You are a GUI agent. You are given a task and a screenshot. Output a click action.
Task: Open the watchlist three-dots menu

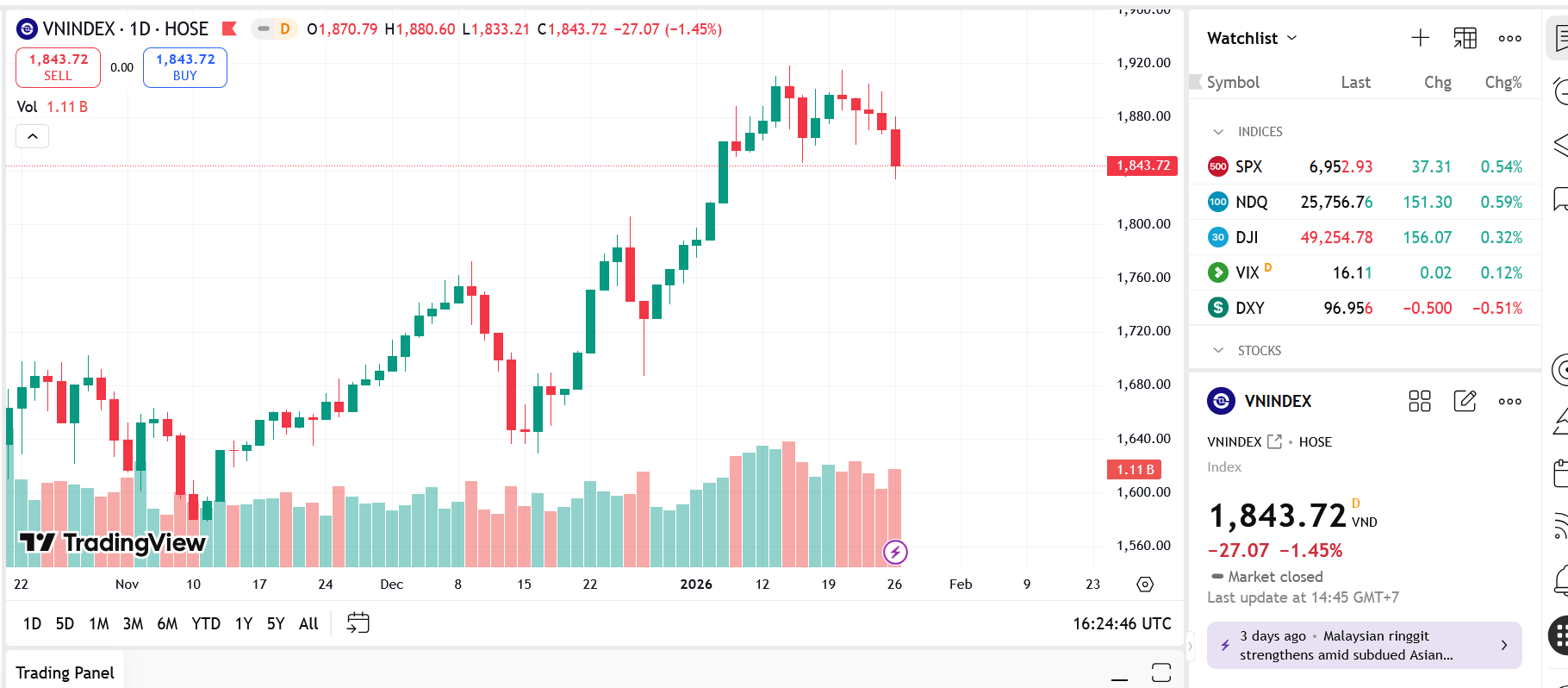pos(1509,38)
